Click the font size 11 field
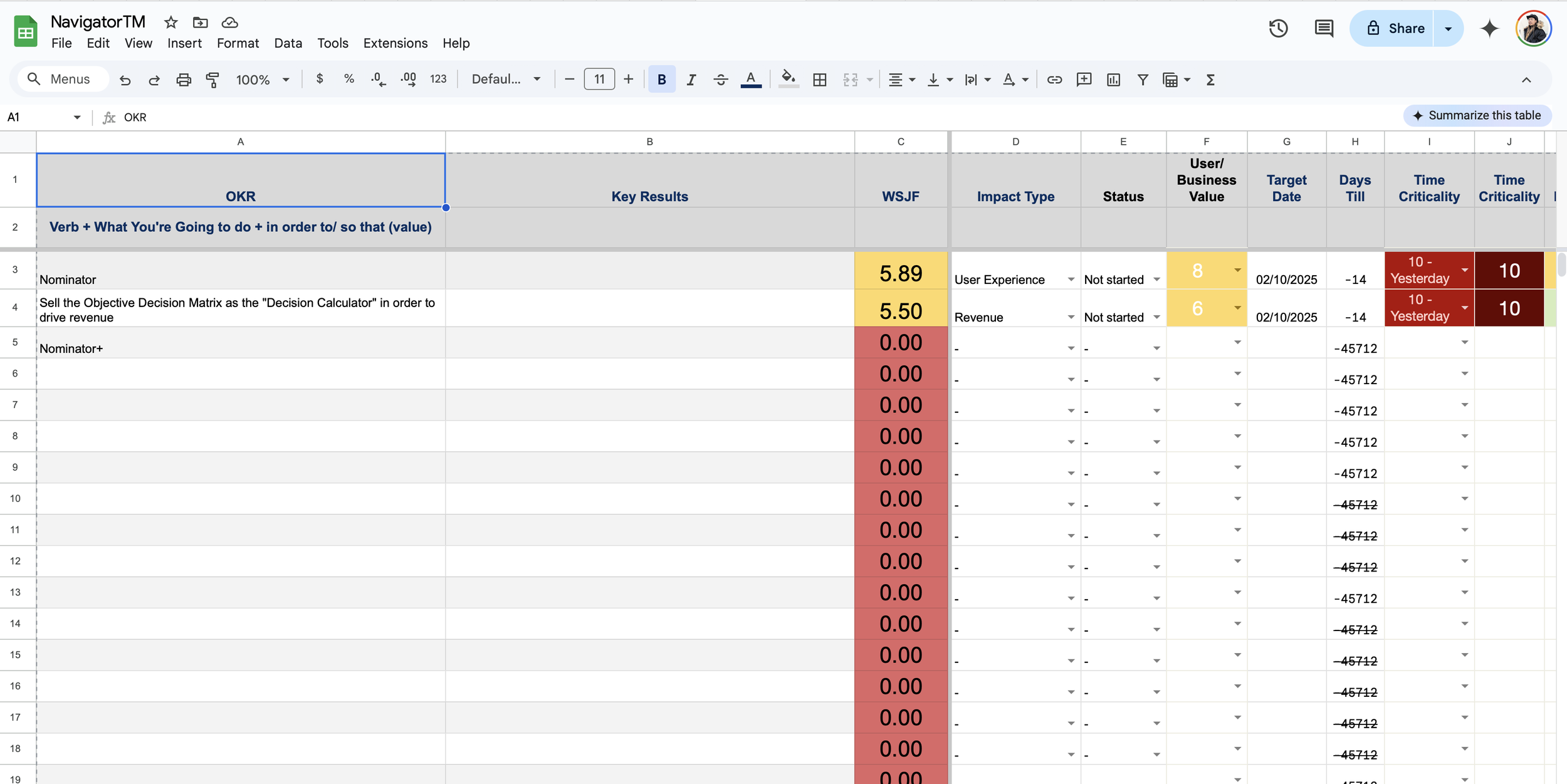This screenshot has width=1567, height=784. pos(599,79)
